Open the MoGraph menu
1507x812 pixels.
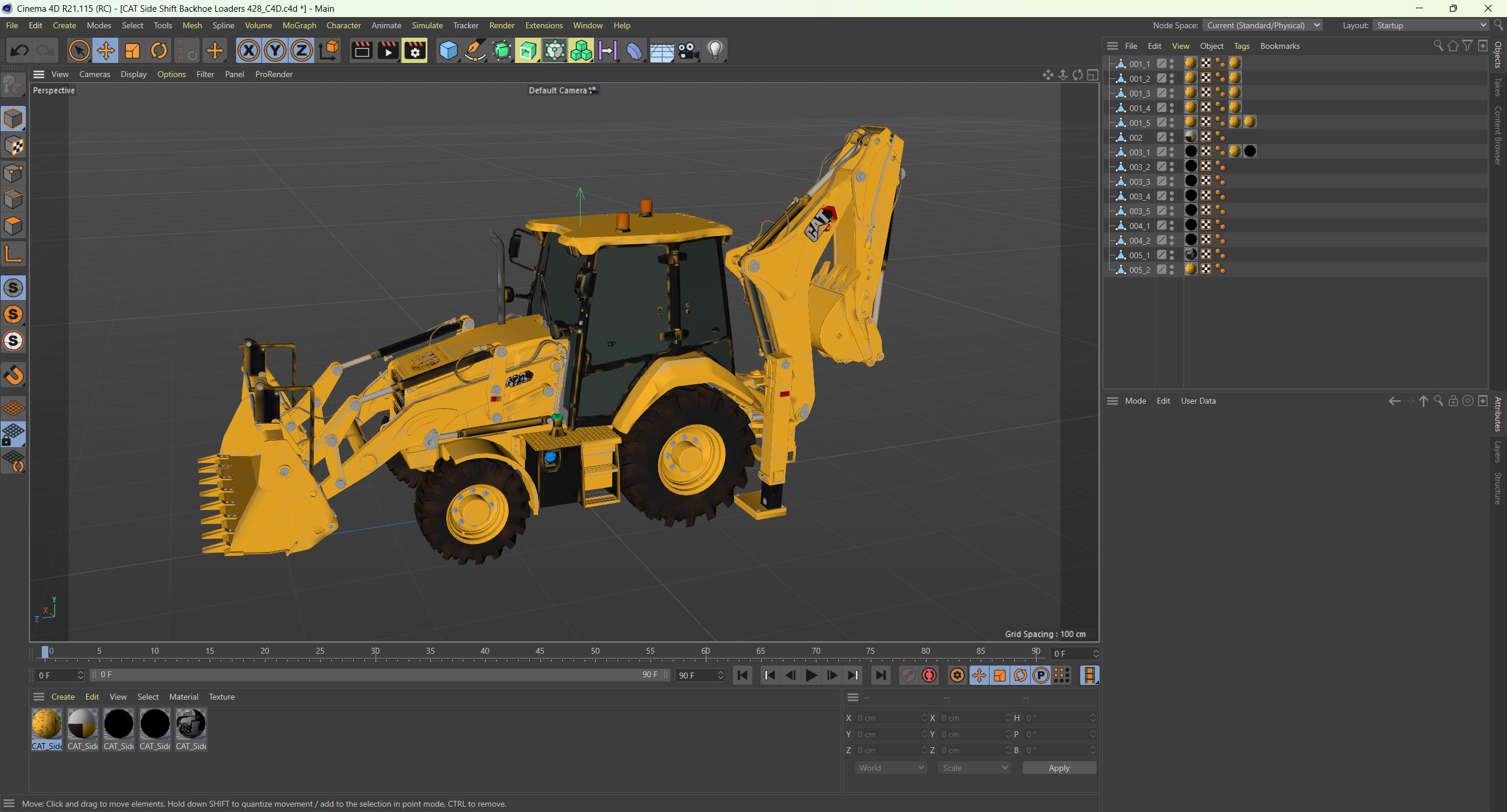299,25
